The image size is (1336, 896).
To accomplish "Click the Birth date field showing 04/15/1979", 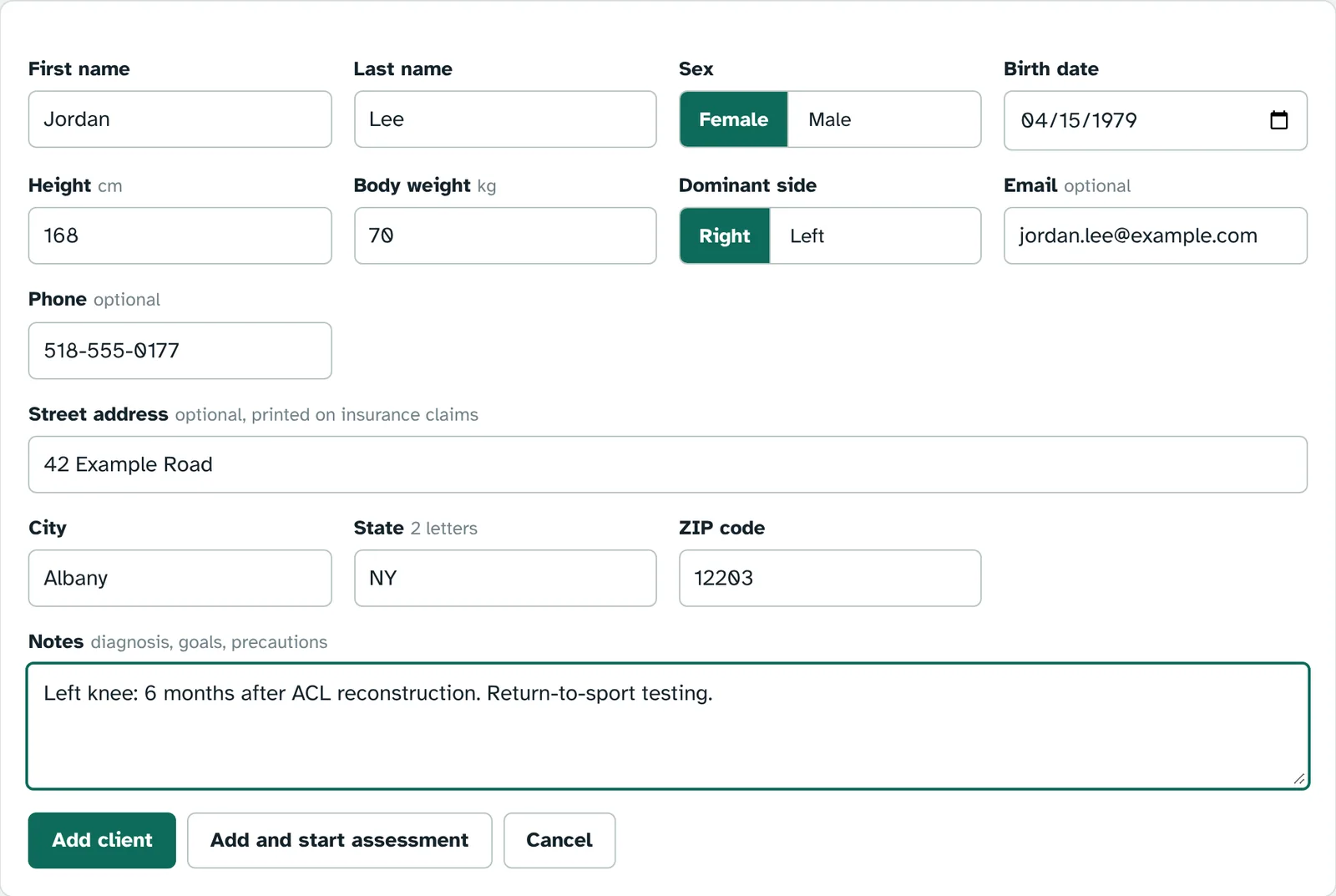I will tap(1156, 120).
